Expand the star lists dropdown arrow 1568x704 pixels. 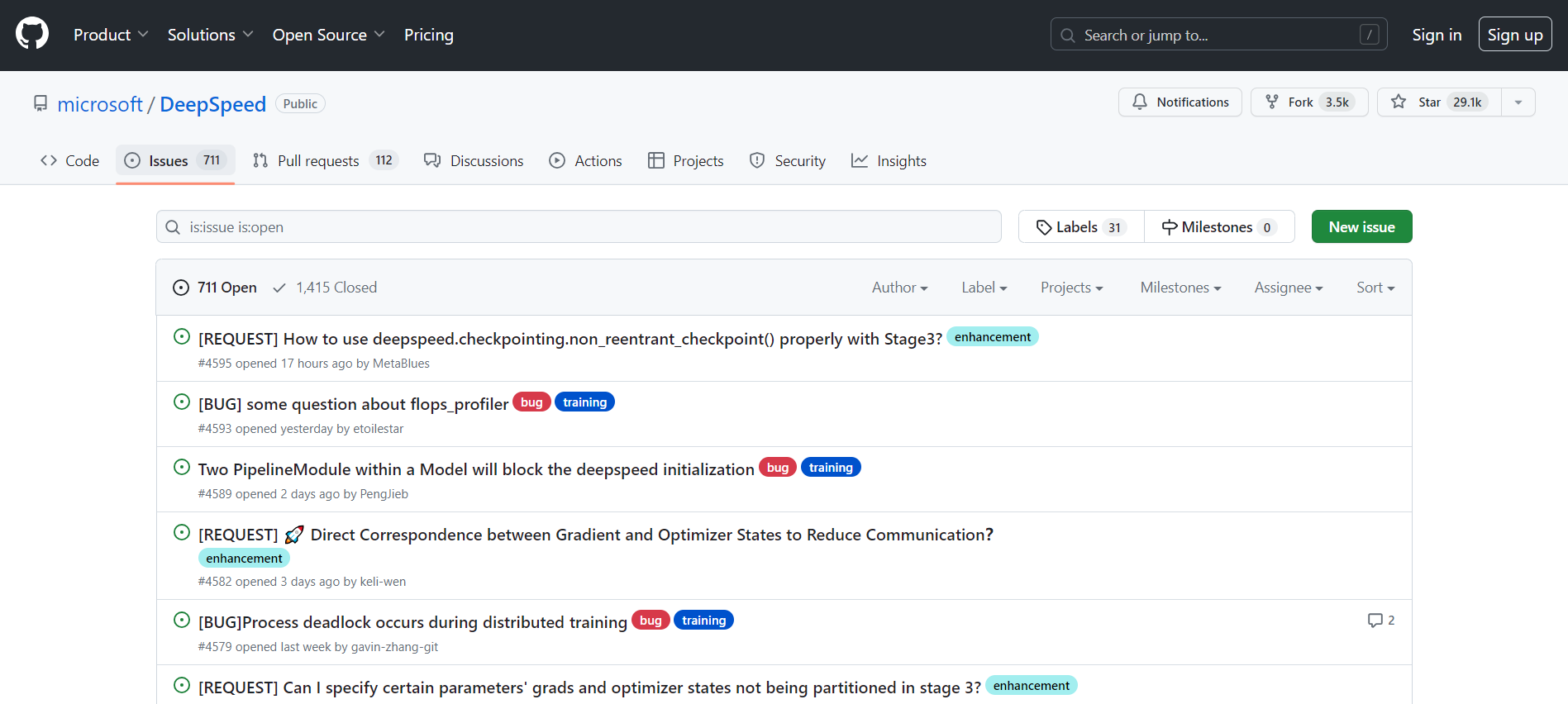(1518, 102)
